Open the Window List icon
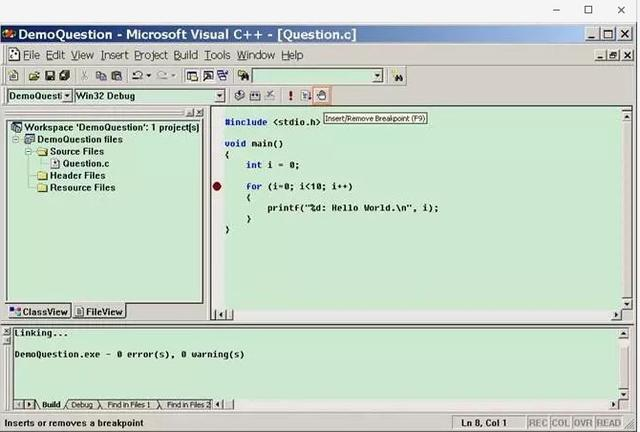The image size is (640, 432). pos(223,76)
